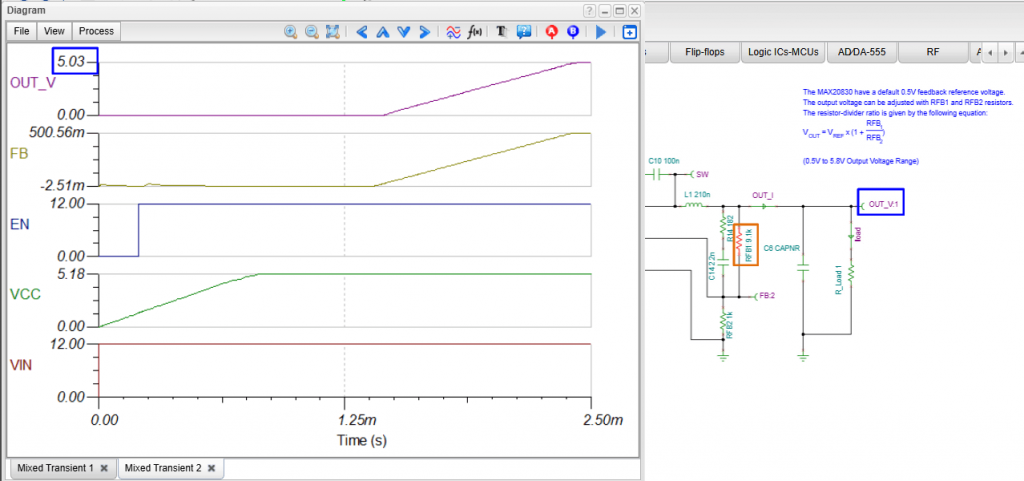Open the File menu in Diagram window
Viewport: 1024px width, 481px height.
[22, 31]
